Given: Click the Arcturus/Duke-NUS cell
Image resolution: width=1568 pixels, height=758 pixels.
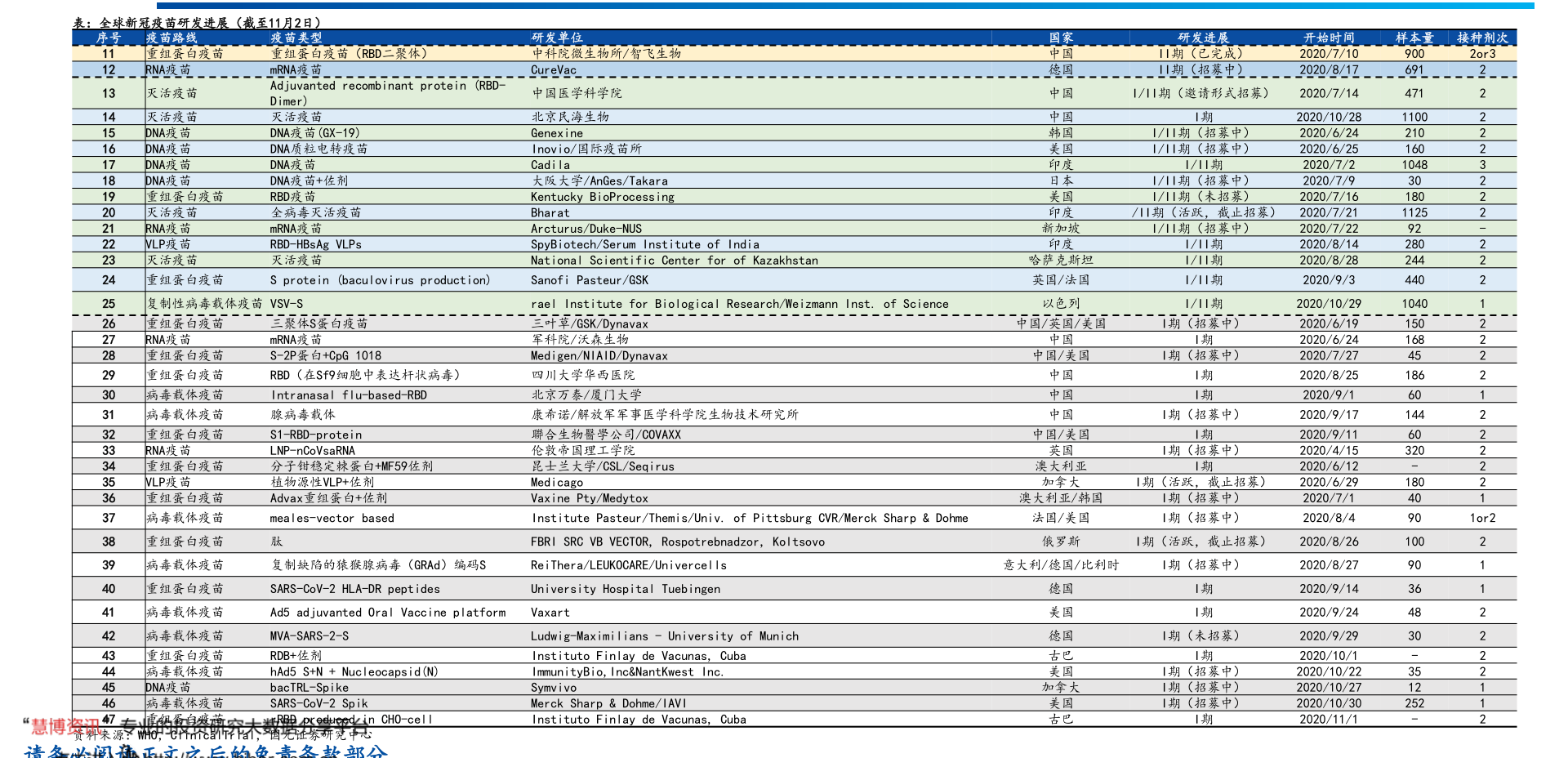Looking at the screenshot, I should click(586, 229).
